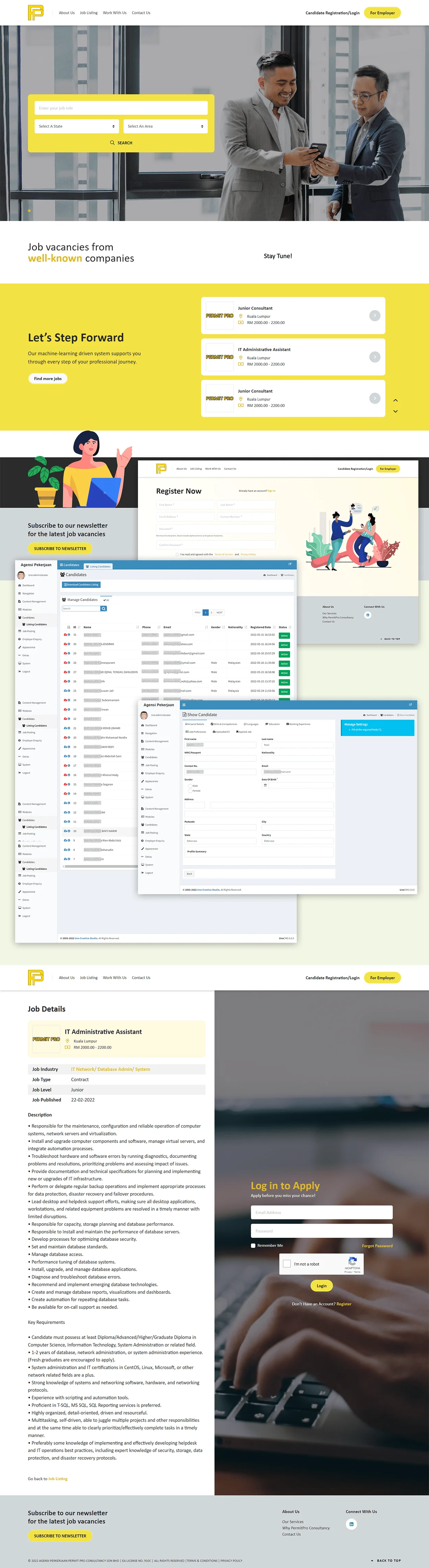Click the Forgot Password link
The width and height of the screenshot is (429, 1568).
pos(377,1245)
